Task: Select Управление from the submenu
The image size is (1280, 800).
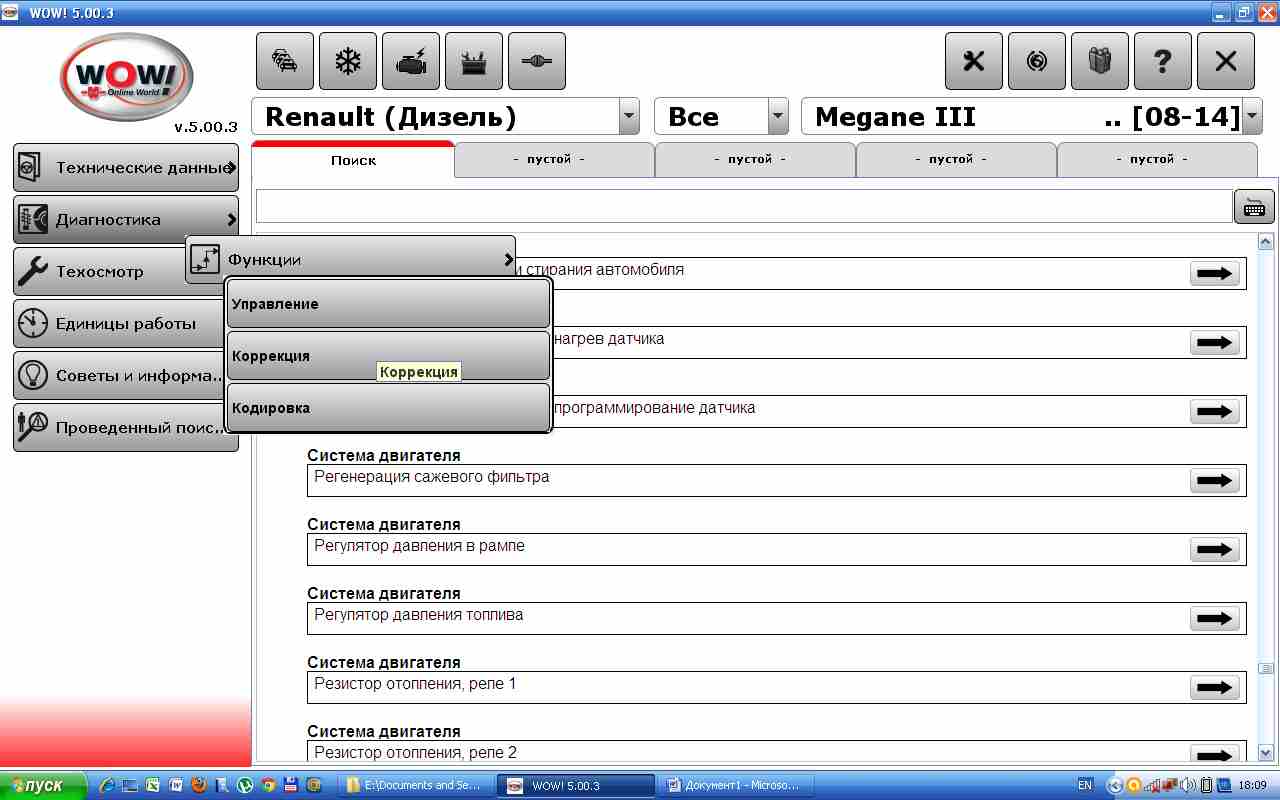Action: (x=388, y=304)
